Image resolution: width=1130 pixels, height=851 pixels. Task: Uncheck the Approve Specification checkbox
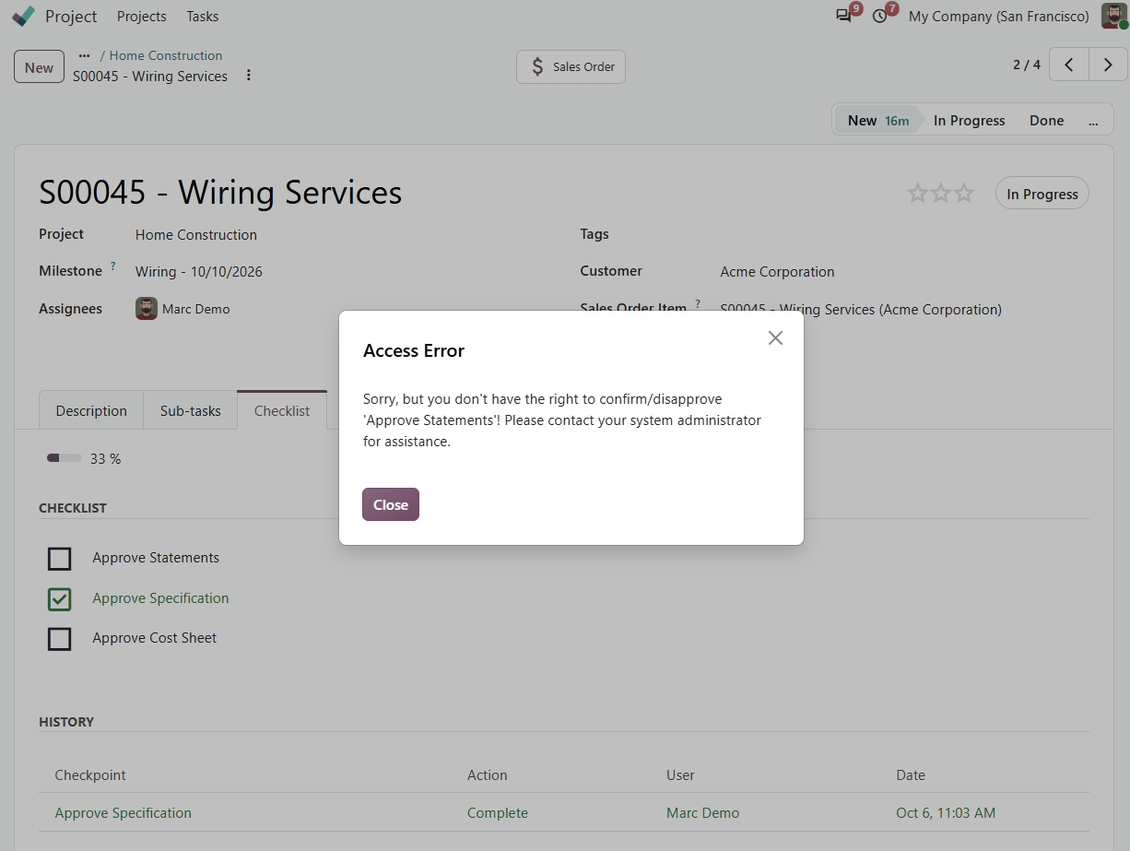click(x=59, y=599)
